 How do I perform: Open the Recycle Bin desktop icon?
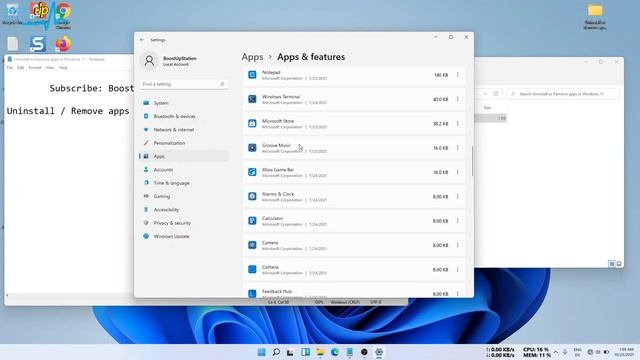12,14
